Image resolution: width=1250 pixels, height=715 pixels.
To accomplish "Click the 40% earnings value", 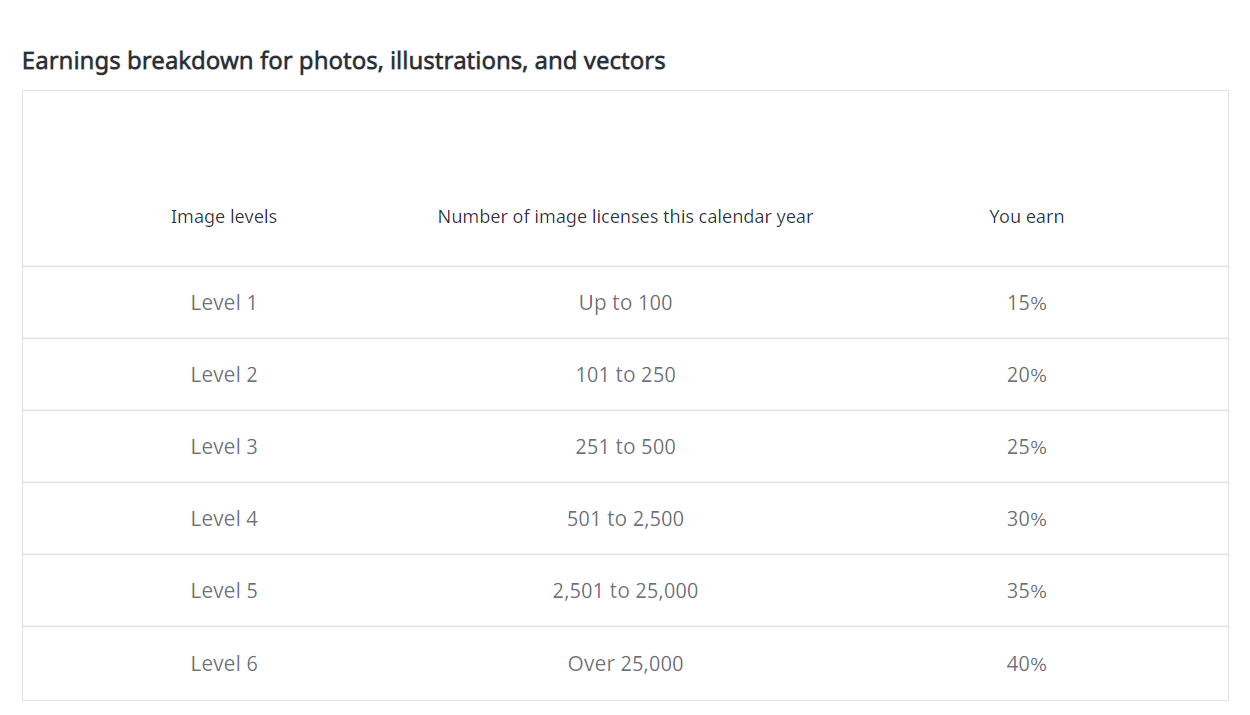I will (x=1026, y=664).
